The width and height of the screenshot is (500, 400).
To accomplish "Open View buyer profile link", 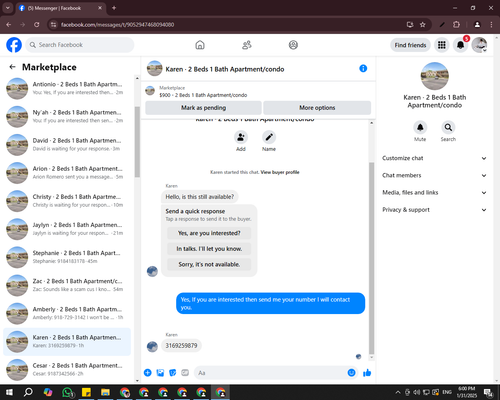I will [x=280, y=172].
